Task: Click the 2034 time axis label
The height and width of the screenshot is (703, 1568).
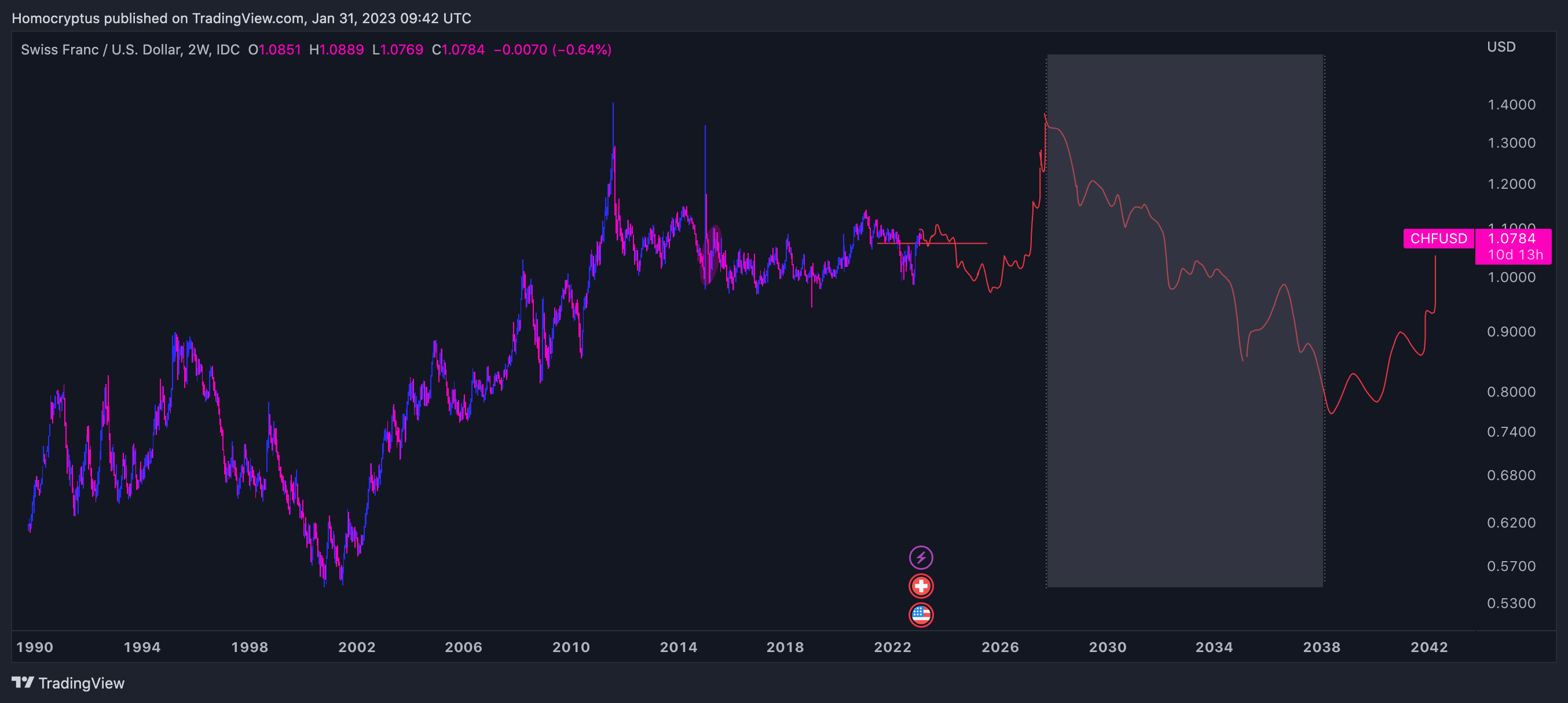Action: [1214, 646]
